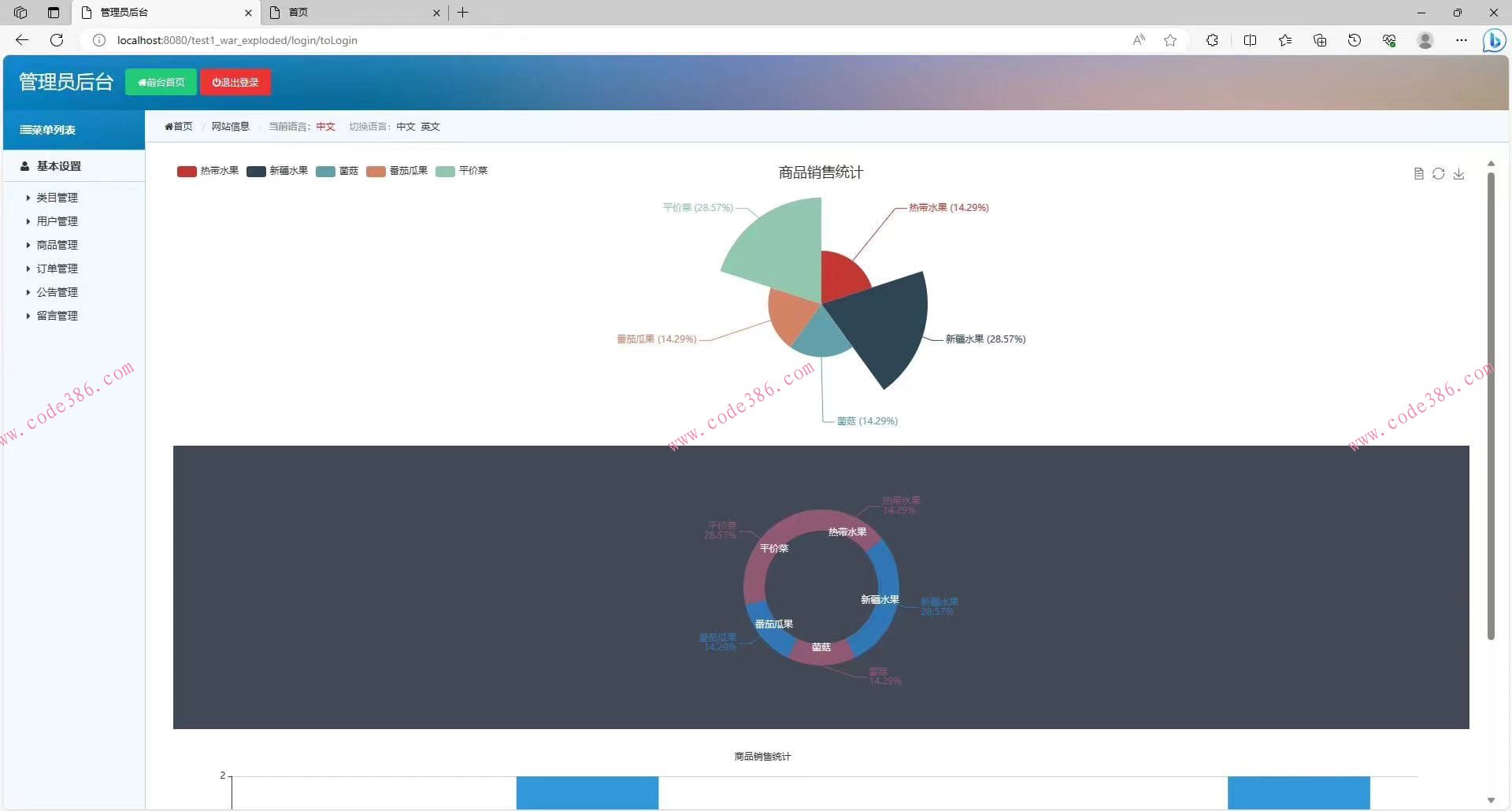The image size is (1512, 811).
Task: Toggle 平价菜 legend series
Action: (461, 171)
